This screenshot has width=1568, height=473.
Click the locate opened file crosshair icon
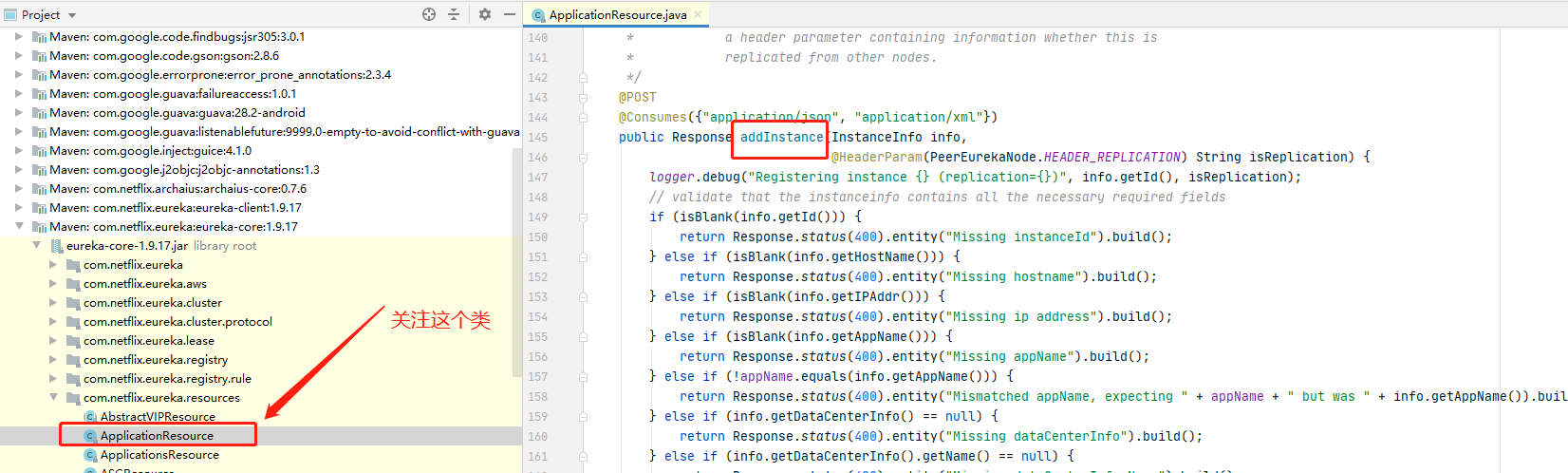pos(429,14)
